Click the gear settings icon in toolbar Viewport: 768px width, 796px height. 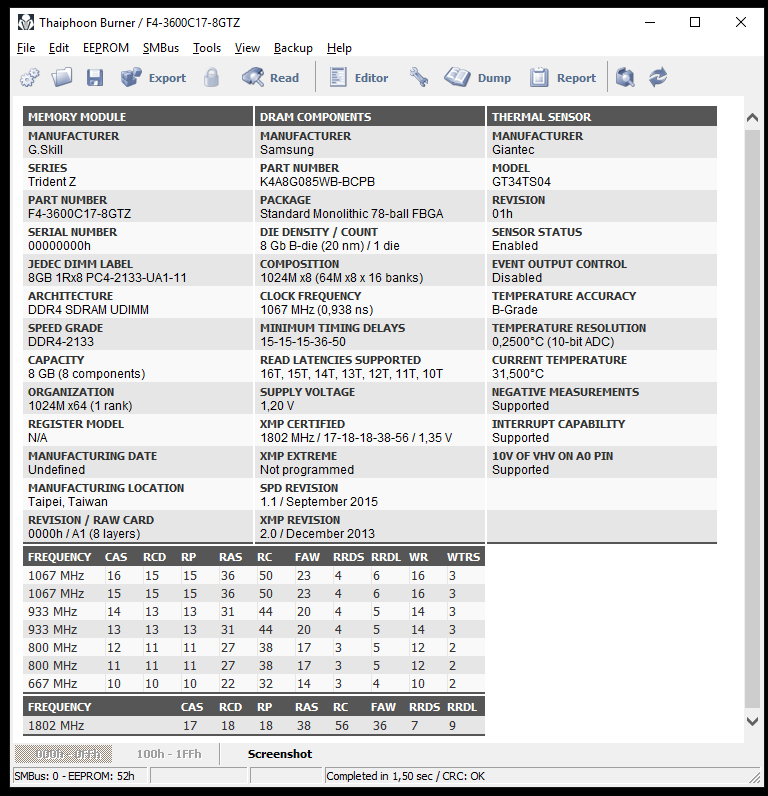(29, 78)
